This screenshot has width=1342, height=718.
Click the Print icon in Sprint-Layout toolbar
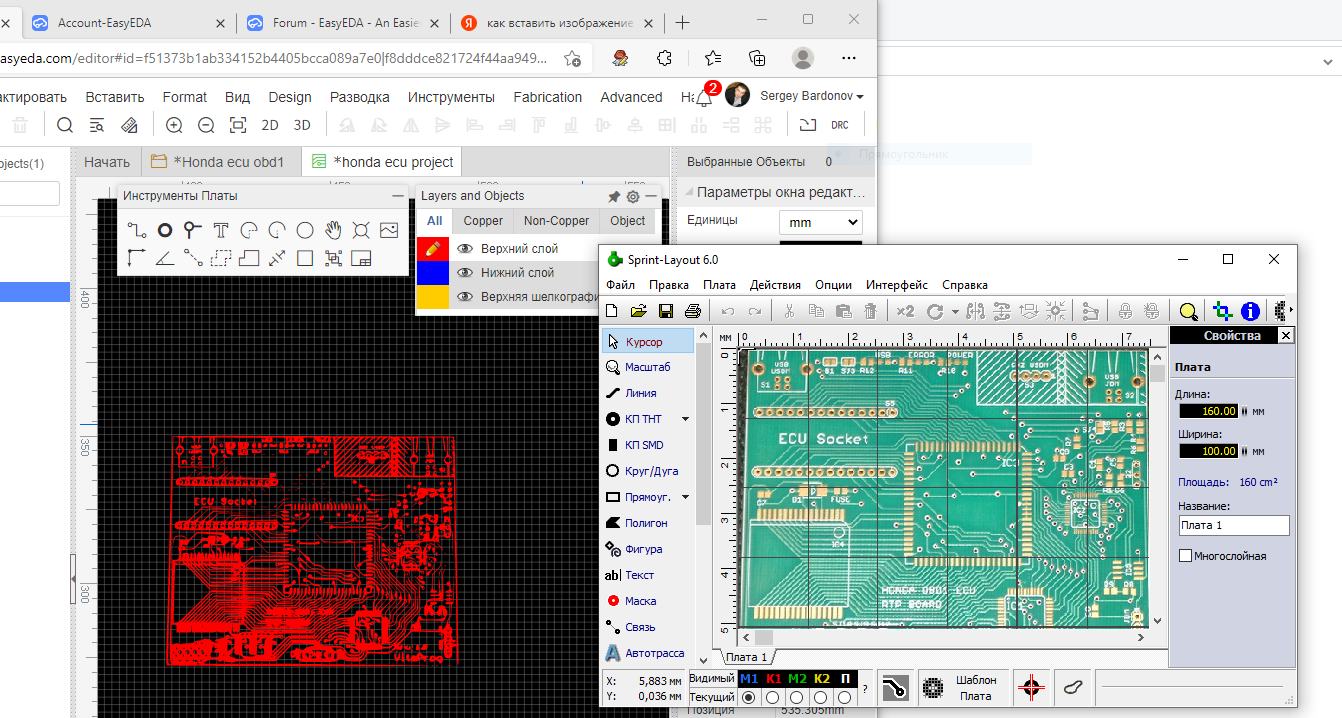pos(692,311)
